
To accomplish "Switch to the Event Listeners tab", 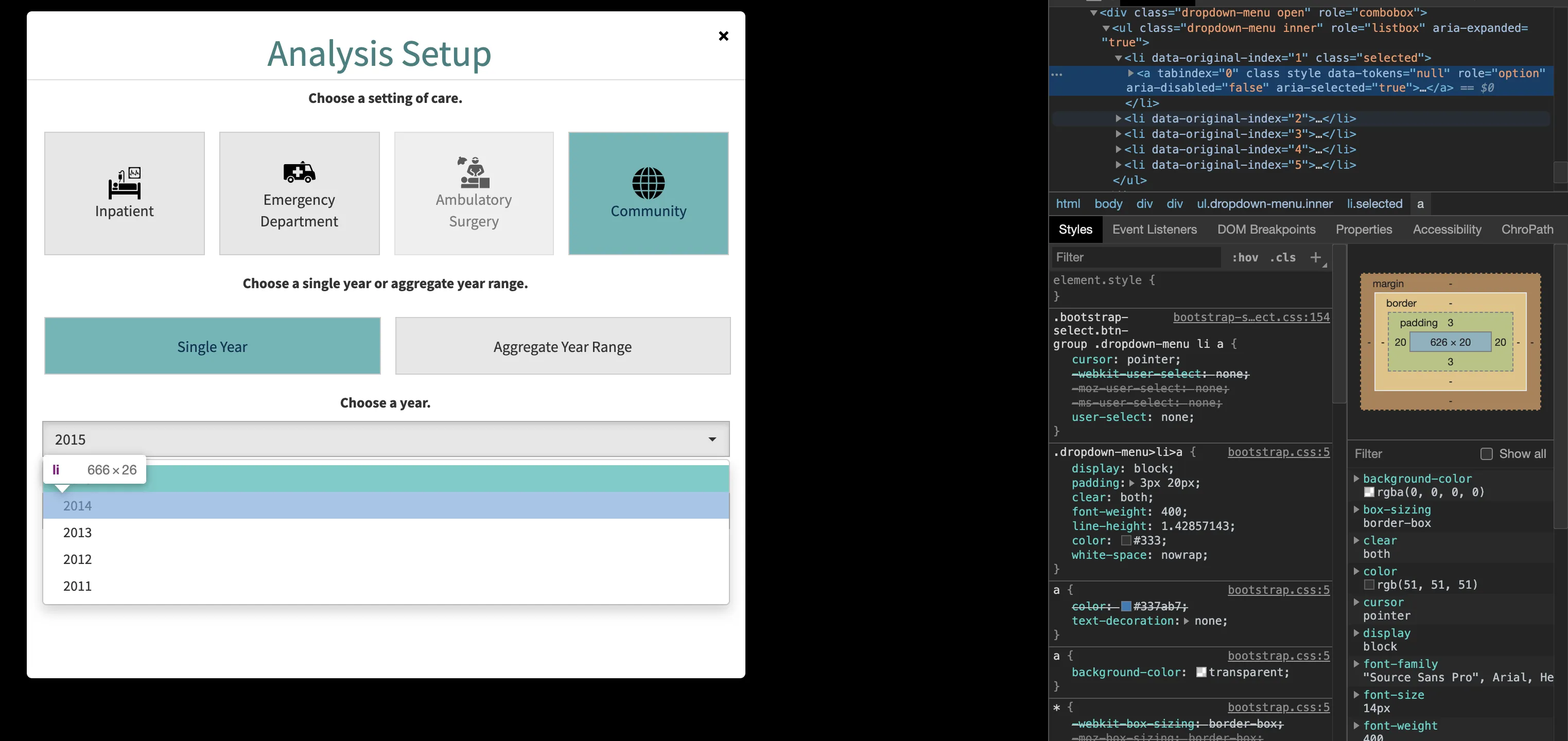I will coord(1154,230).
